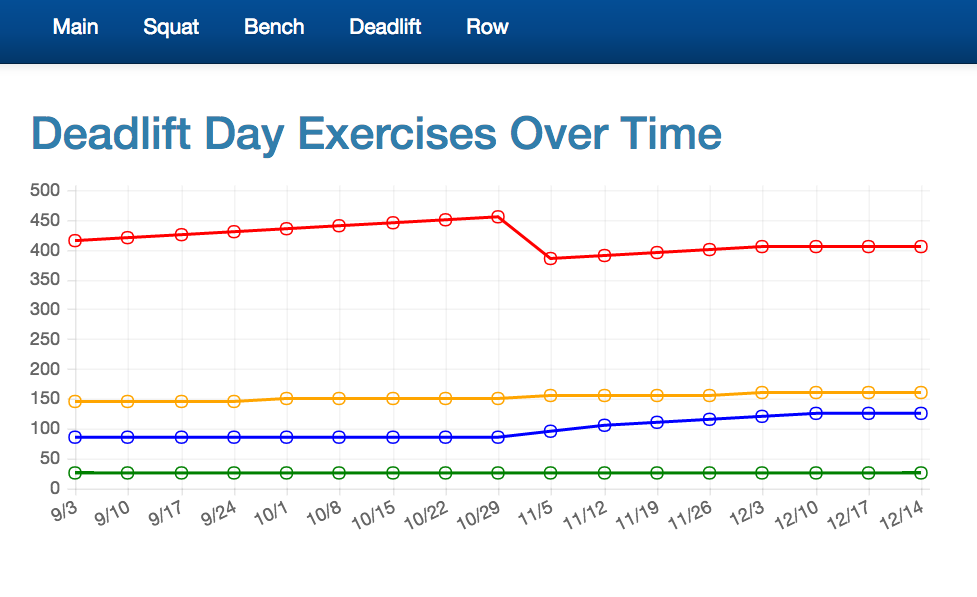Click the red data point at 12/14
The width and height of the screenshot is (977, 597).
pyautogui.click(x=921, y=246)
